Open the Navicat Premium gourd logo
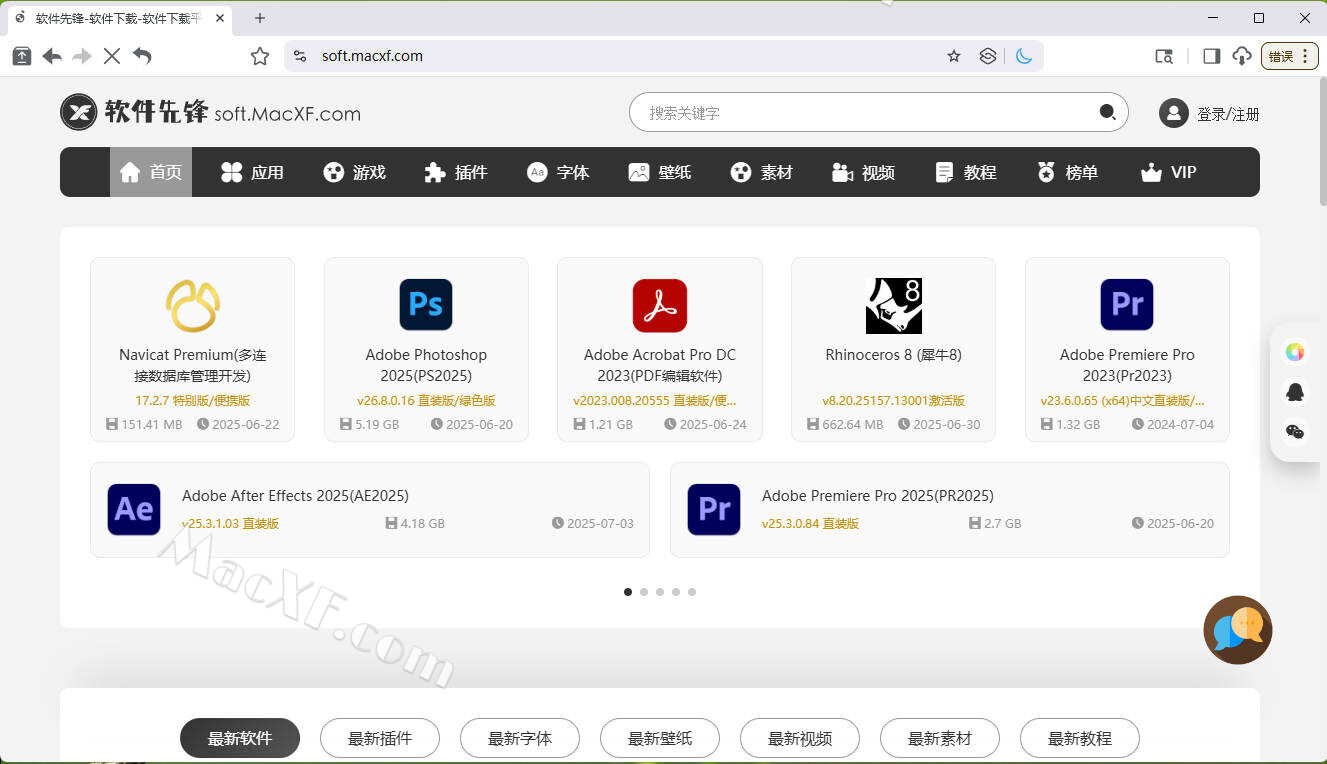Image resolution: width=1327 pixels, height=764 pixels. 192,305
